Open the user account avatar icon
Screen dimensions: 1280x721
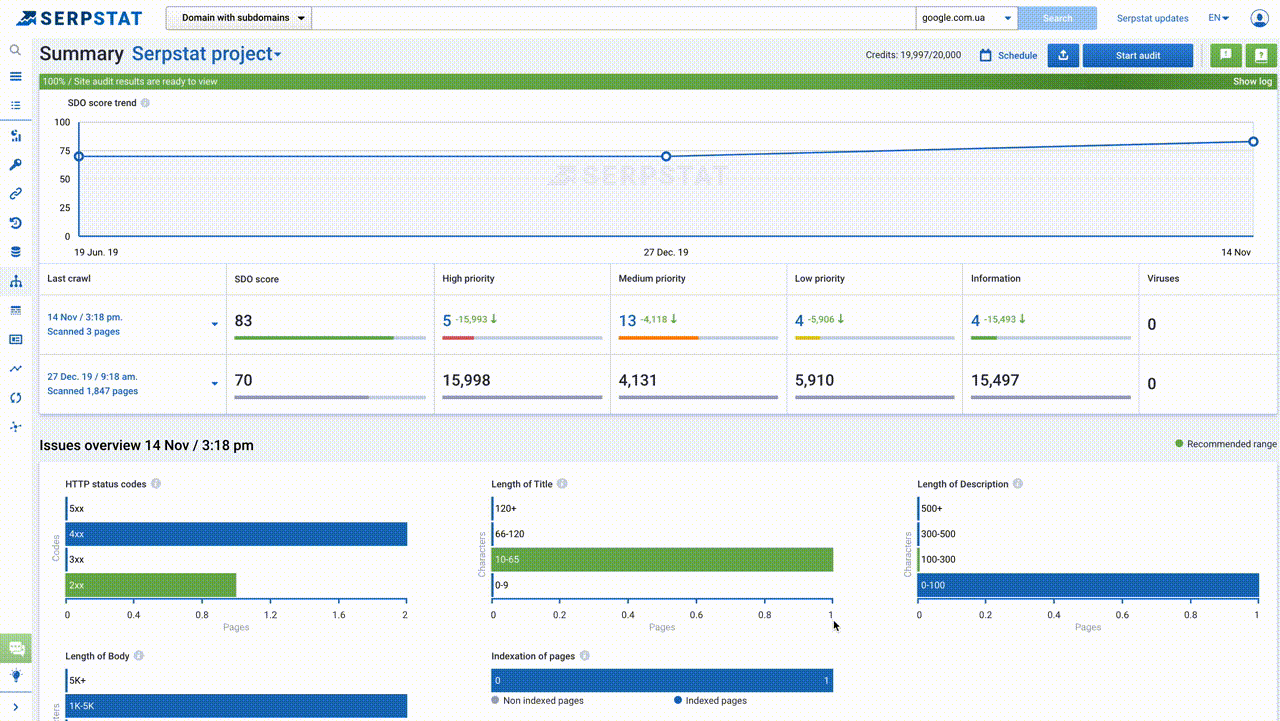(x=1259, y=18)
